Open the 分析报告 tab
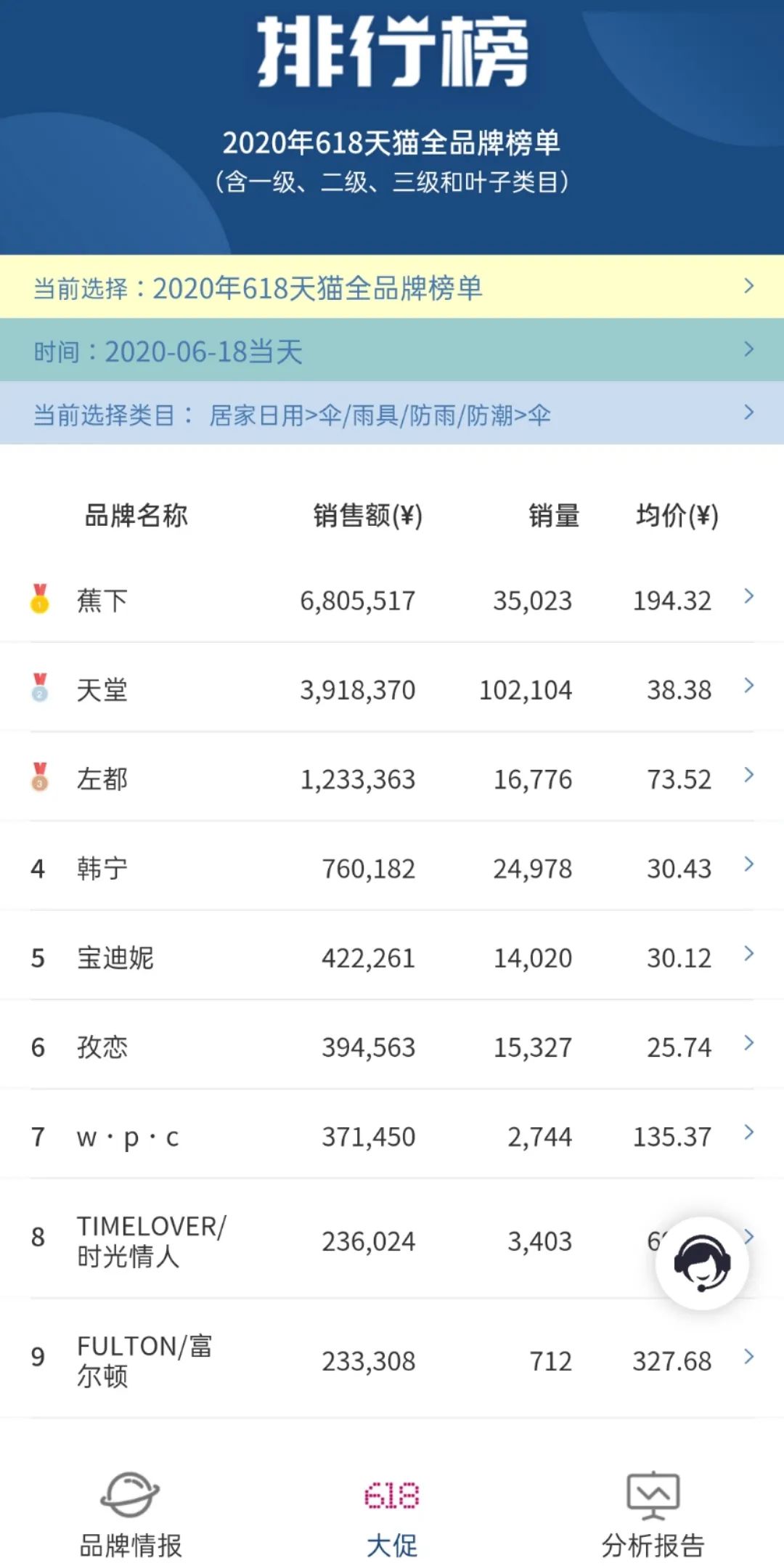The width and height of the screenshot is (784, 1566). tap(653, 1544)
